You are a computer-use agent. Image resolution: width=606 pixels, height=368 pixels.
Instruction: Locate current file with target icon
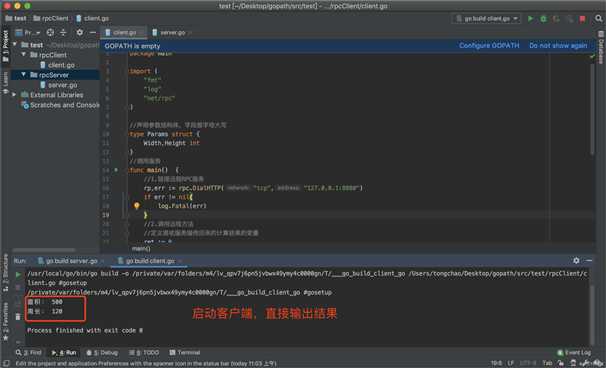(x=50, y=32)
